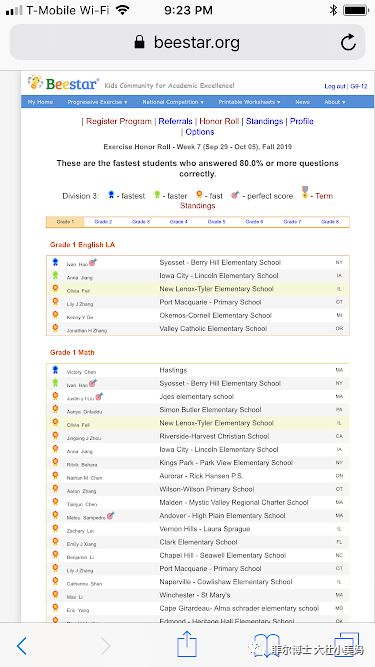
Task: Click blue fastest ribbon beside Victory Chen
Action: [55, 370]
